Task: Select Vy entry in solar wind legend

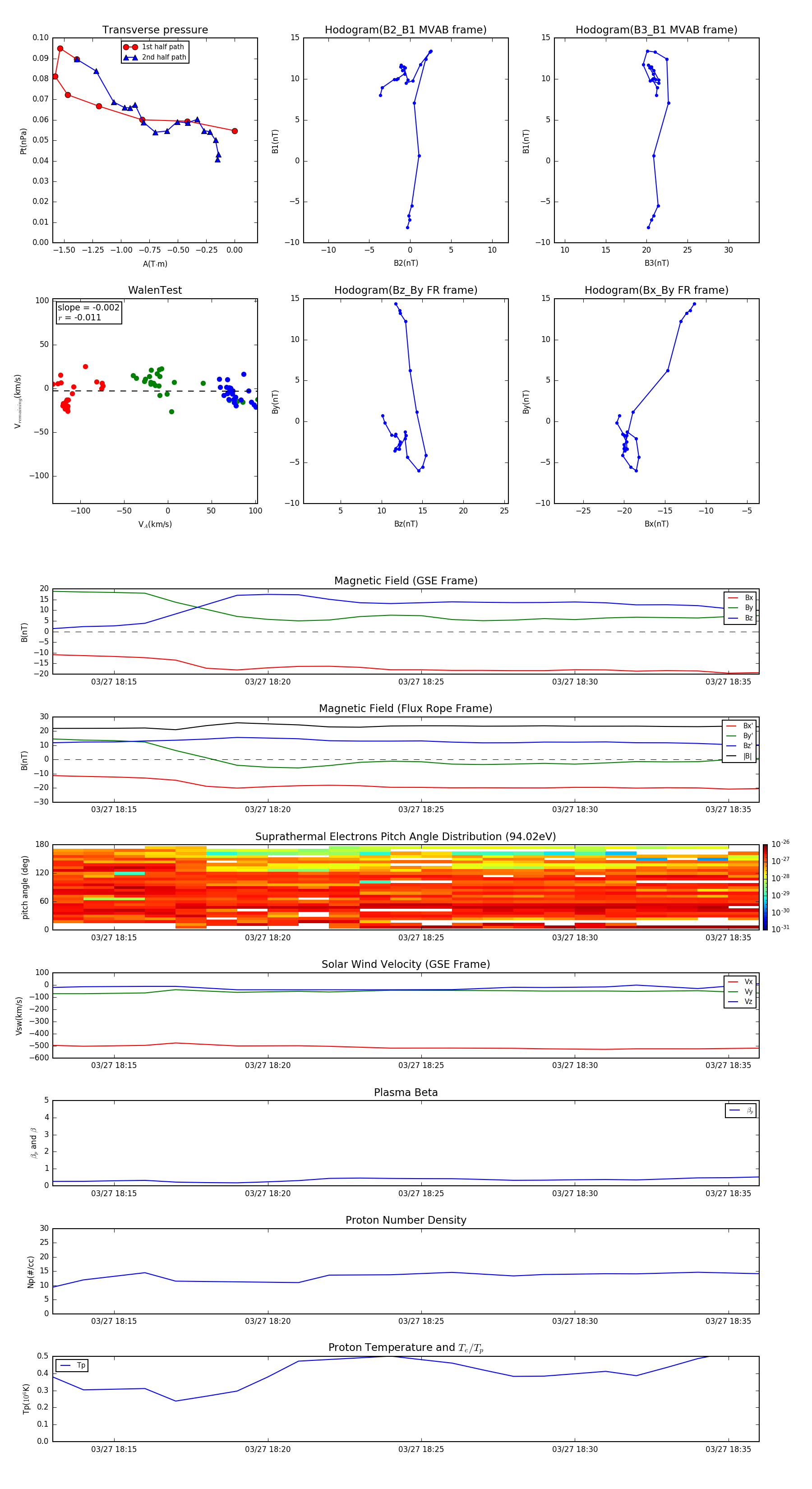Action: (740, 991)
